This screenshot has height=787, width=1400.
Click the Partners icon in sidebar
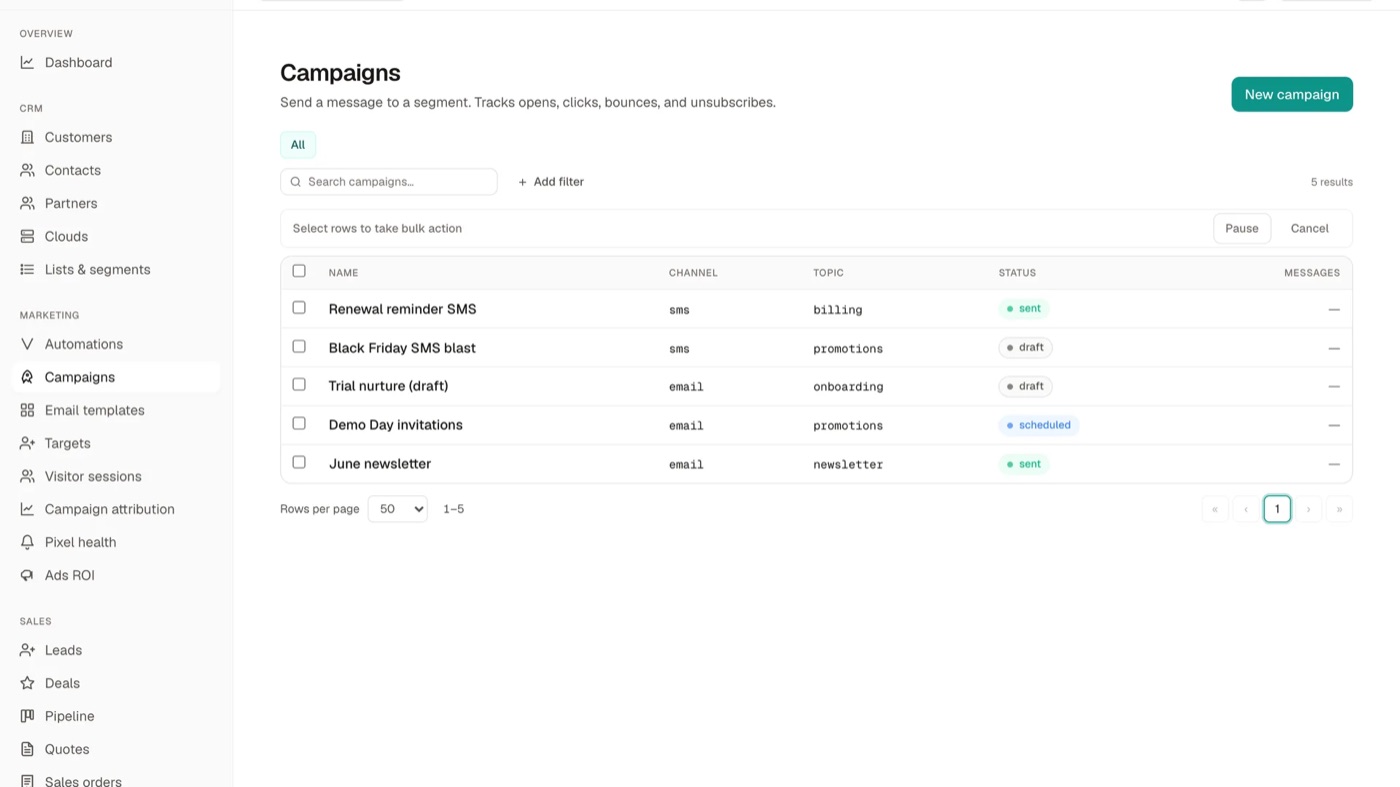click(27, 203)
